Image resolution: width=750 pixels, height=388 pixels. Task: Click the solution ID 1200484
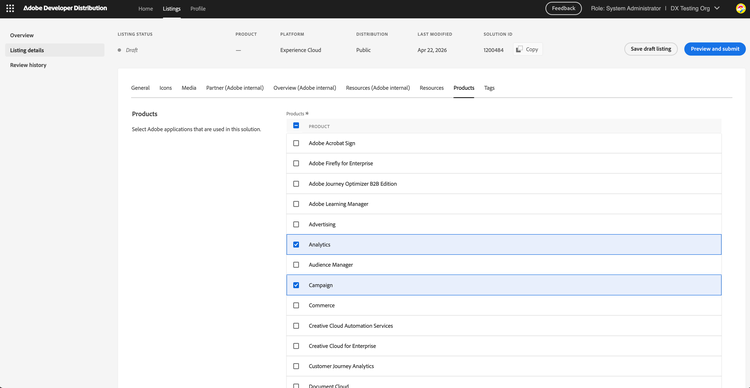(493, 50)
